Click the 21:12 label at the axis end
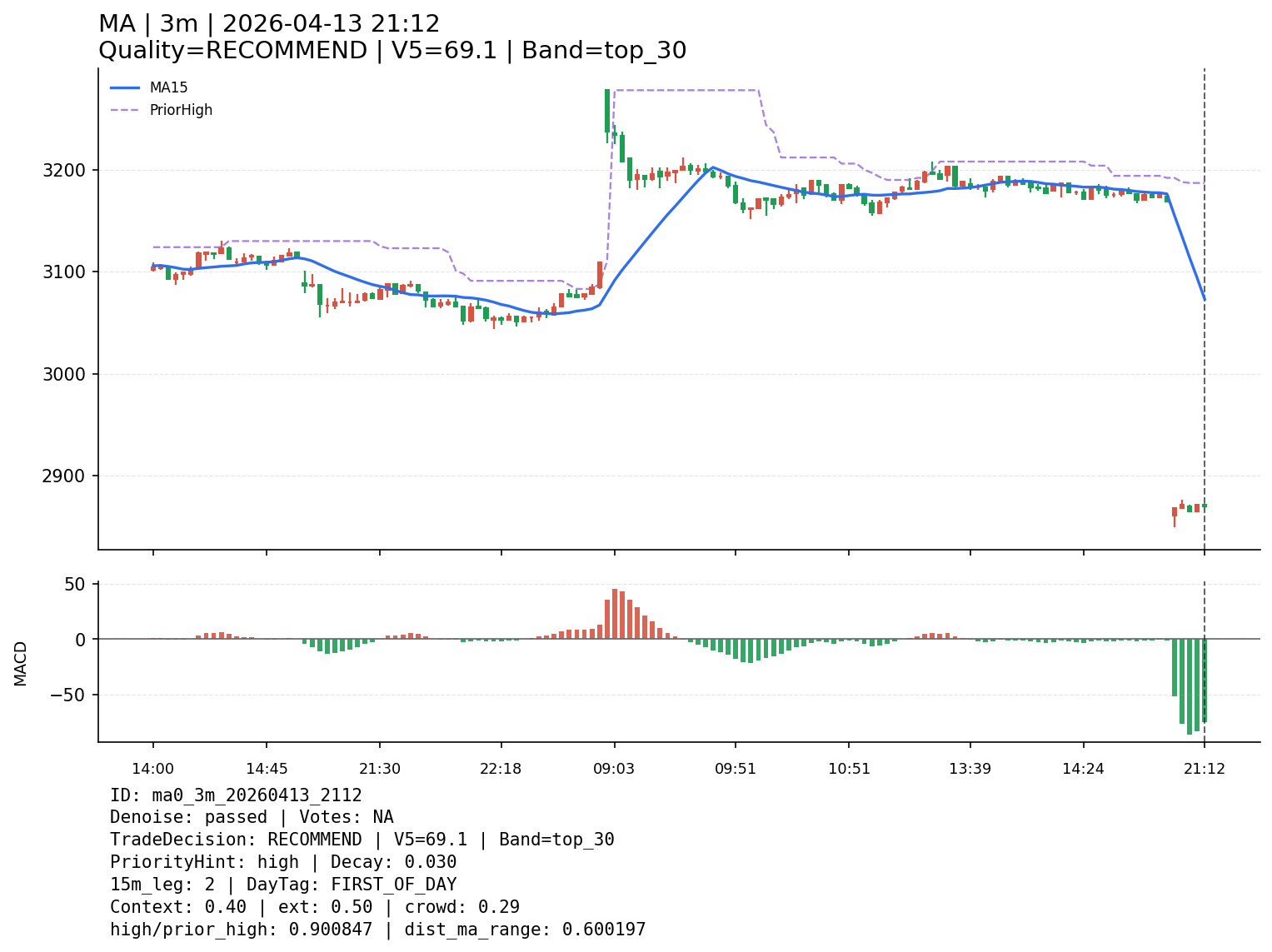Viewport: 1272px width, 952px height. pos(1204,769)
